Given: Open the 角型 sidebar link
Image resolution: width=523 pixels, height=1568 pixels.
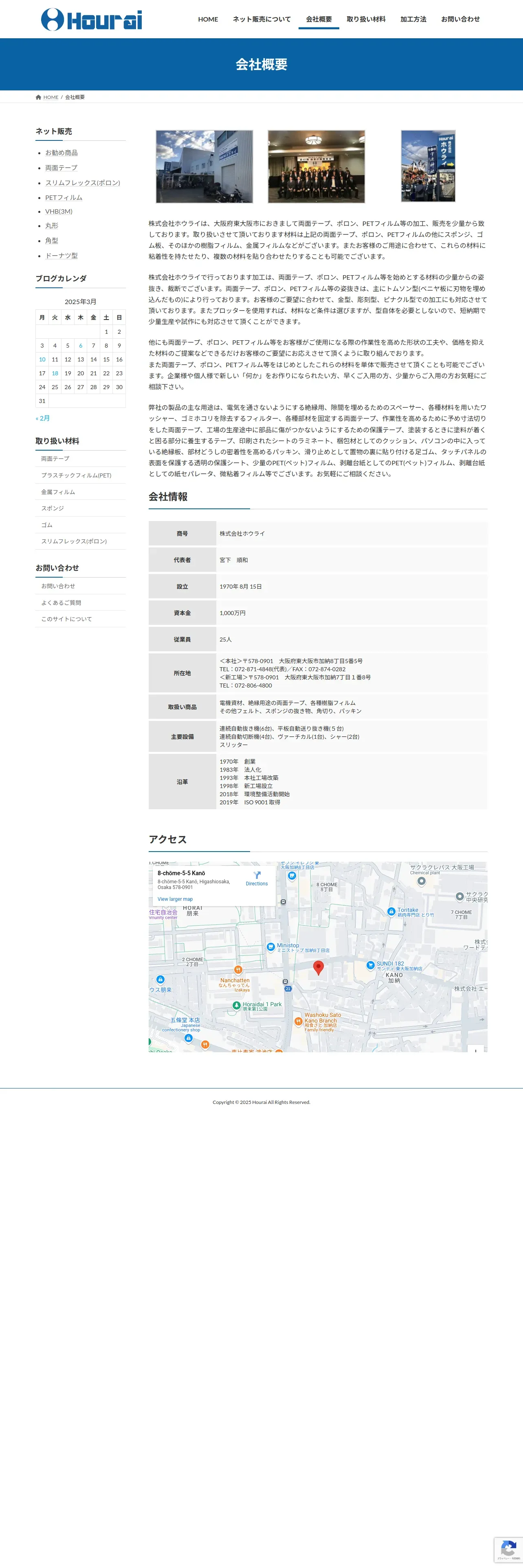Looking at the screenshot, I should click(x=52, y=241).
